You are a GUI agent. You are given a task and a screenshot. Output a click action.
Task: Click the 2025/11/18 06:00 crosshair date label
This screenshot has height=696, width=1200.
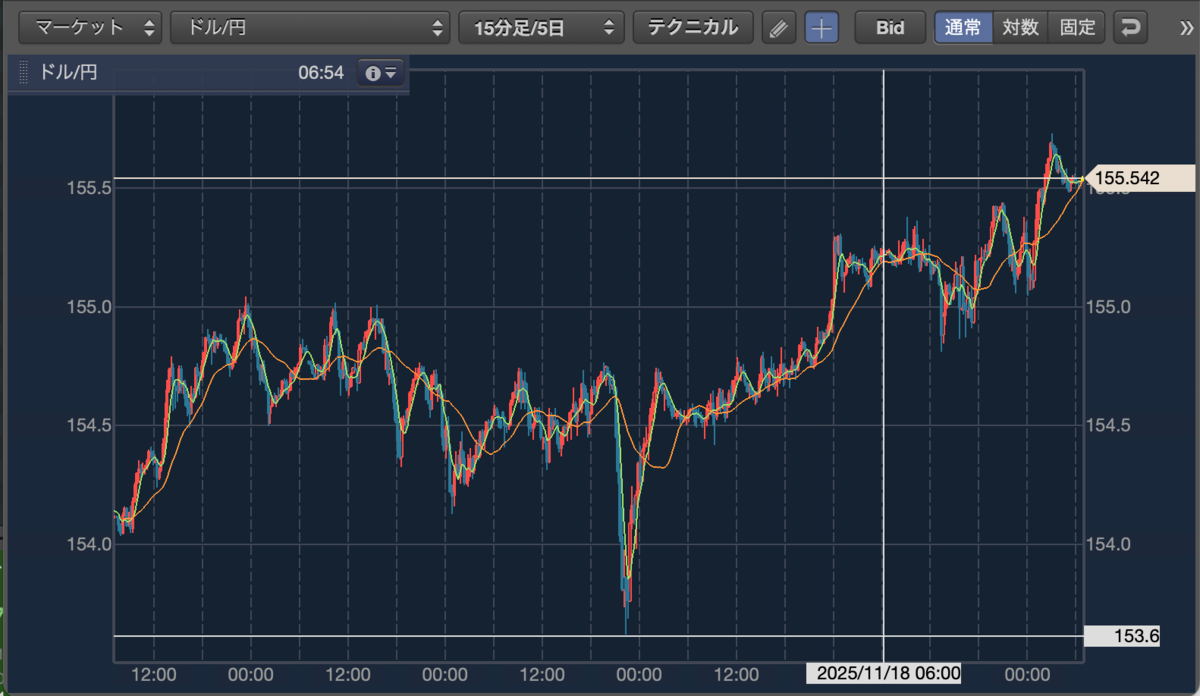point(884,674)
